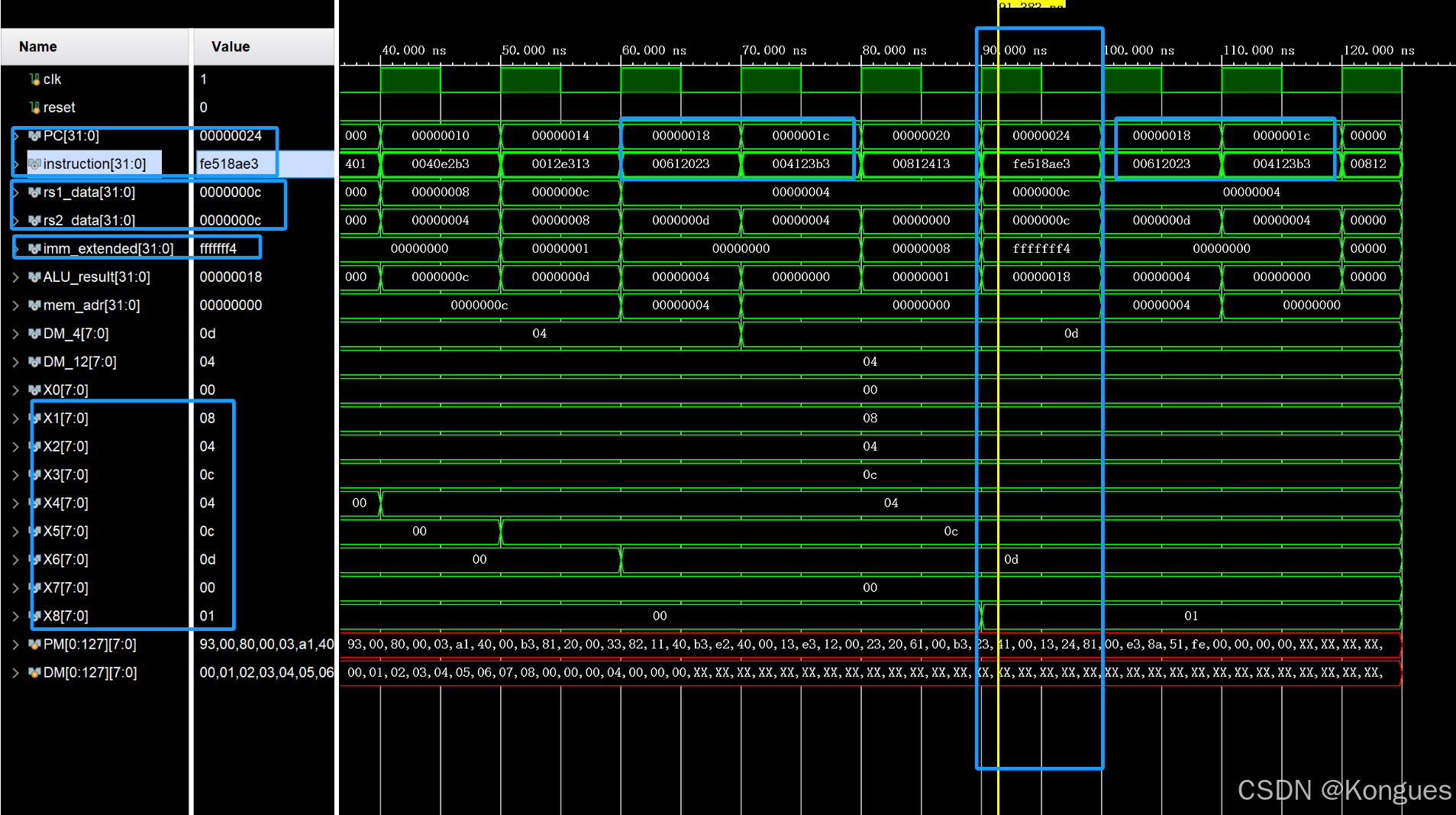Expand the DM[0:127][7:0] array
Screen dimensions: 1456x815
[15, 672]
